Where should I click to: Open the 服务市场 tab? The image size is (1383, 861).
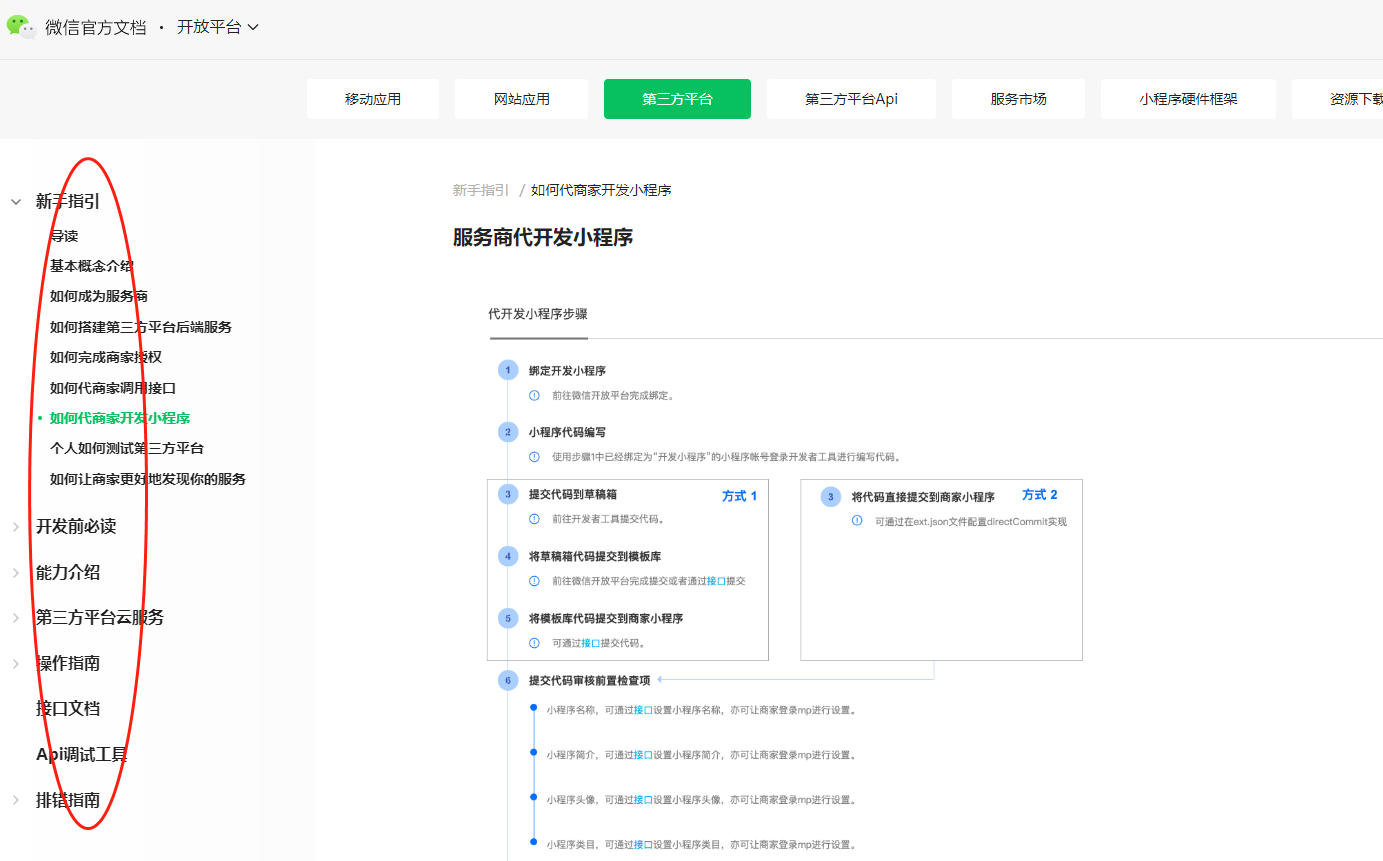1018,99
